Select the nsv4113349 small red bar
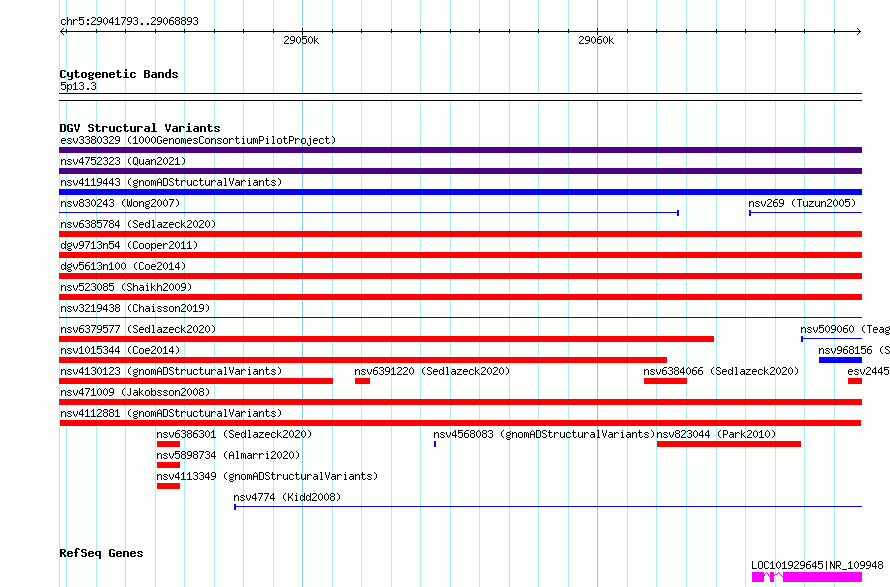This screenshot has height=587, width=890. click(168, 486)
